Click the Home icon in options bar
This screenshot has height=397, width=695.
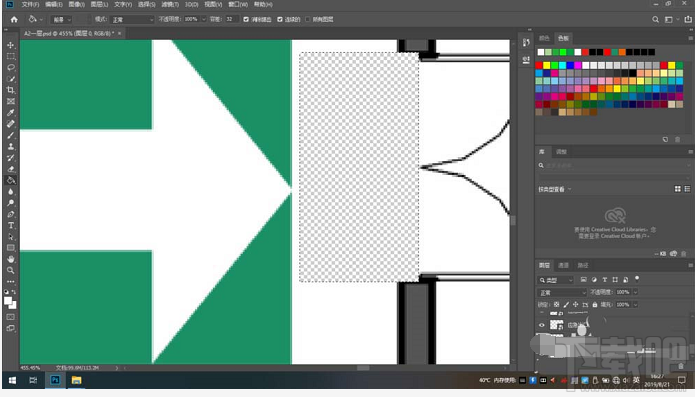point(14,19)
